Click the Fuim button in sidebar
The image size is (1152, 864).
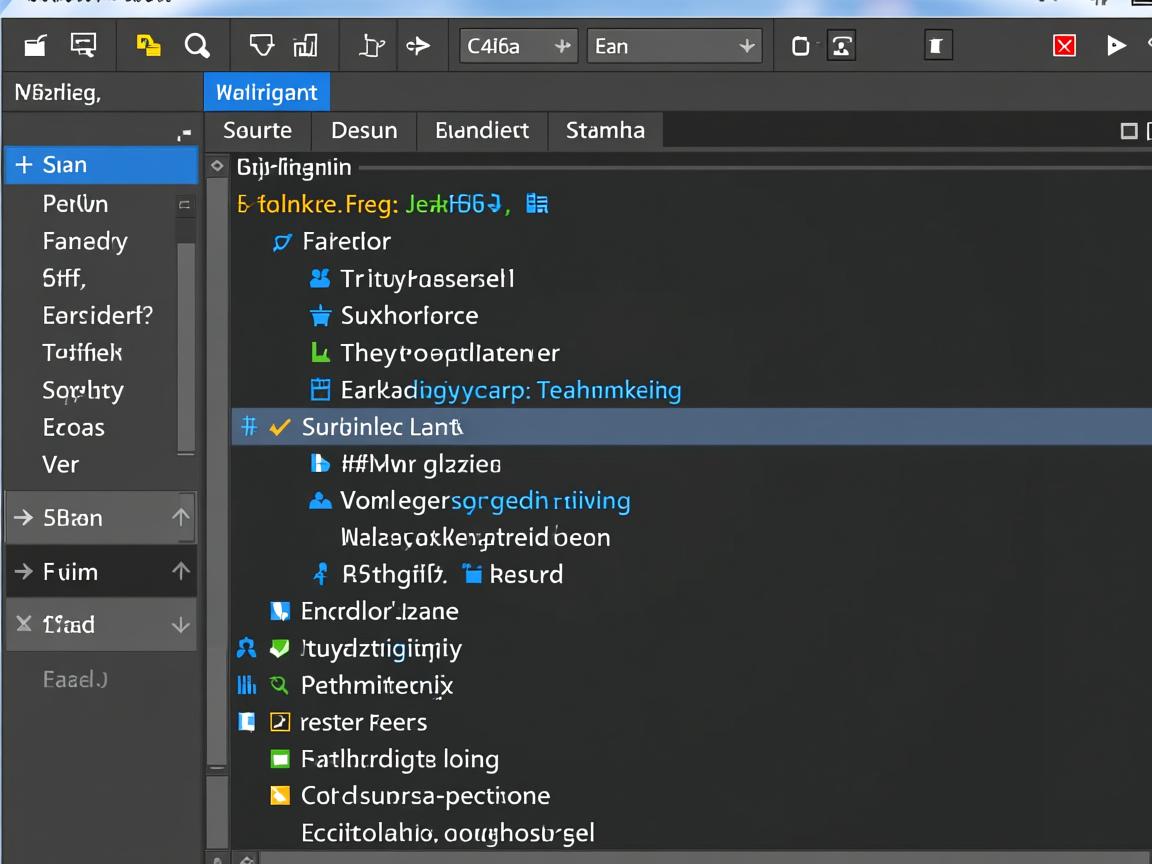101,572
